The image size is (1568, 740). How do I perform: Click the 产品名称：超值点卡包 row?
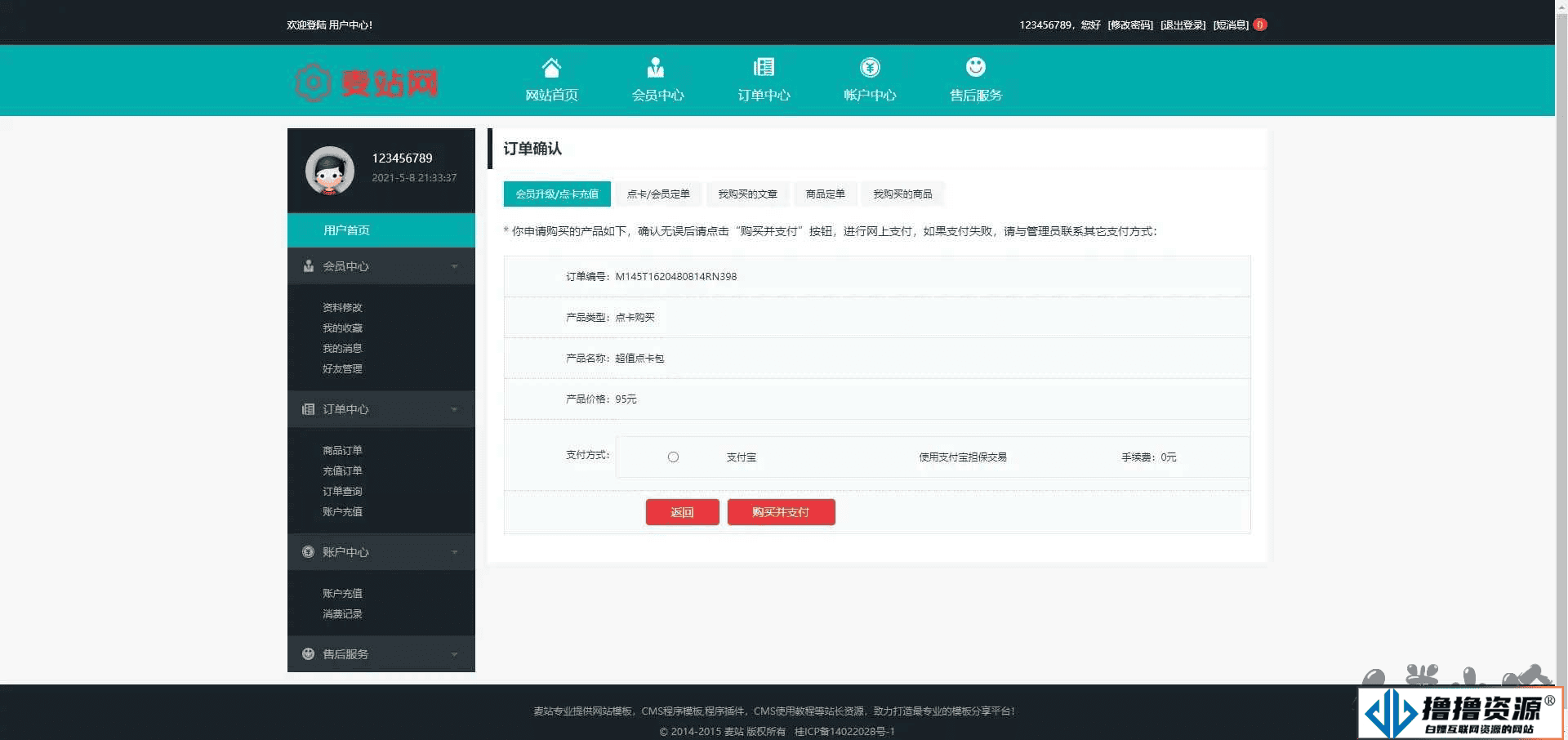pos(877,359)
